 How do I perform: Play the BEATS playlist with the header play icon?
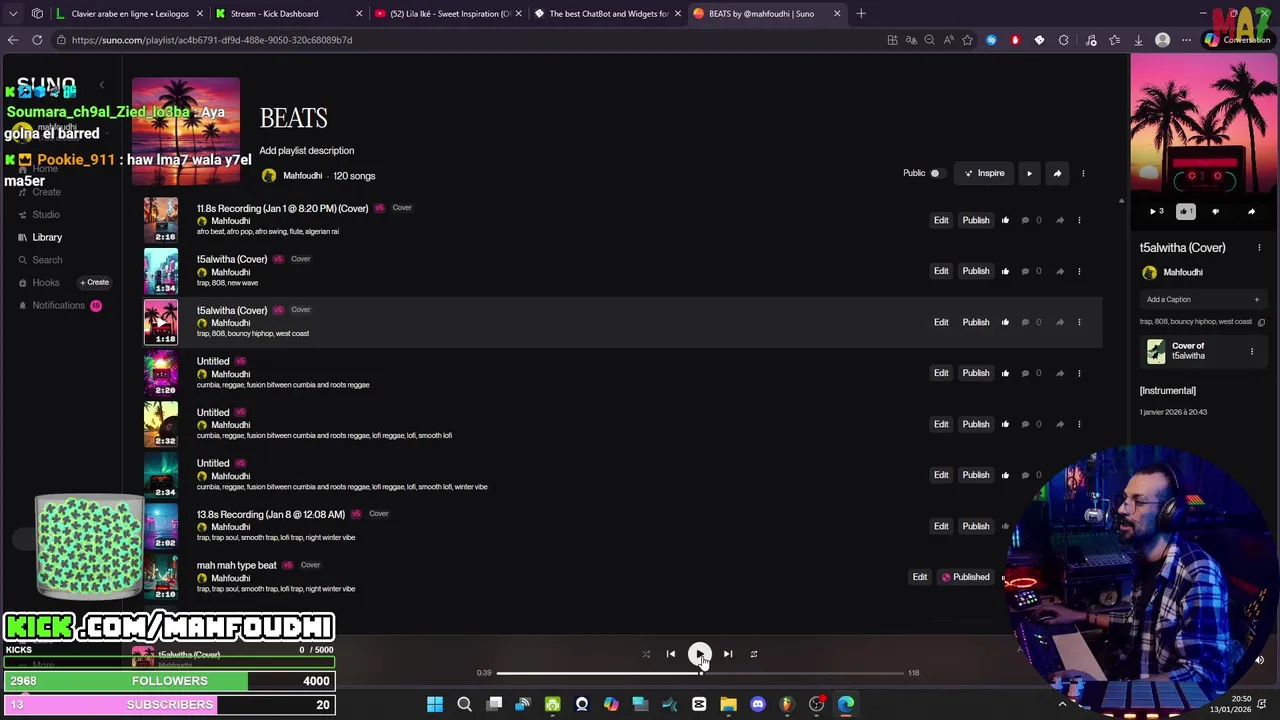tap(1029, 173)
